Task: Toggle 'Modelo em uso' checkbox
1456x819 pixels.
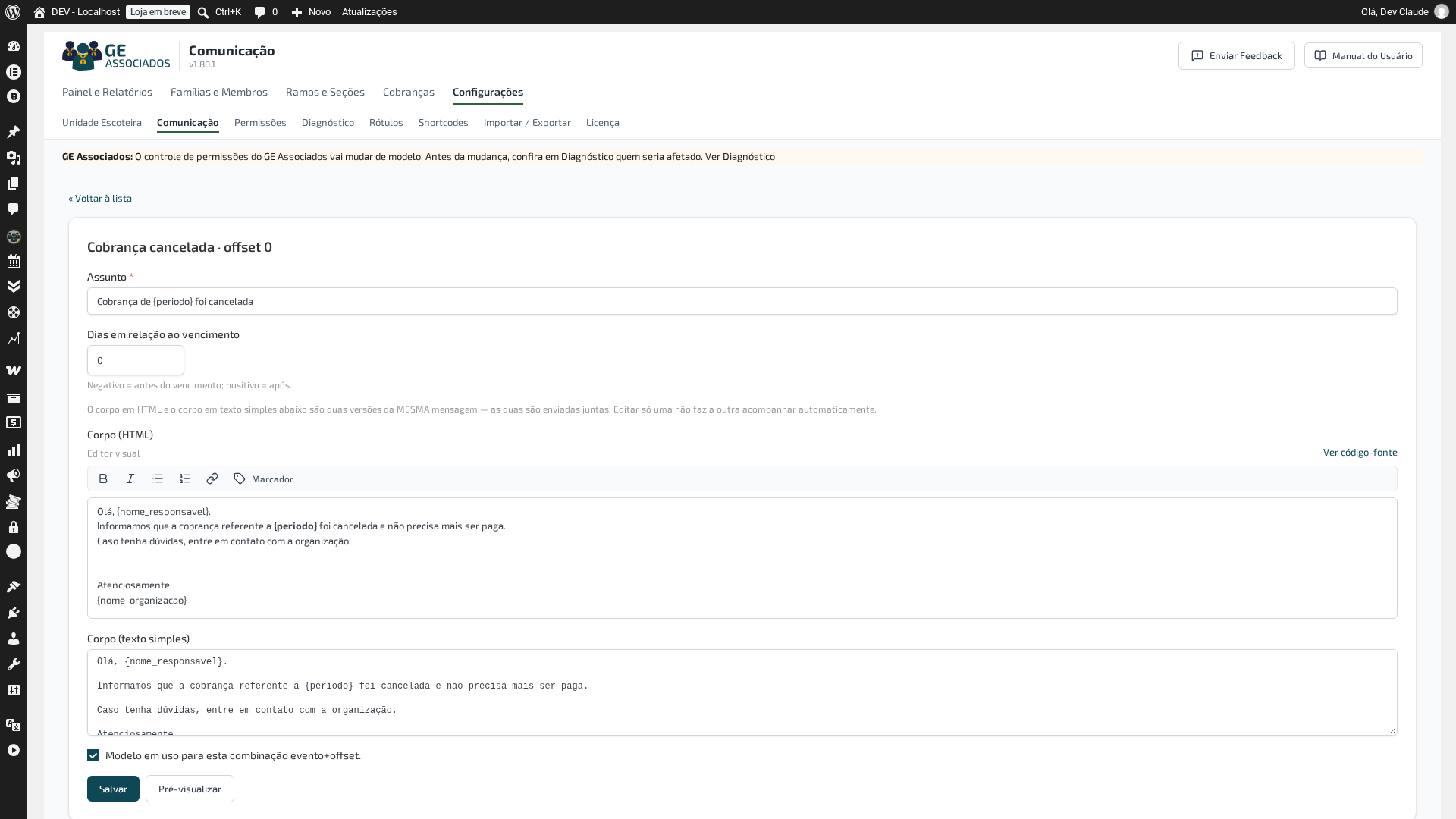Action: click(93, 755)
